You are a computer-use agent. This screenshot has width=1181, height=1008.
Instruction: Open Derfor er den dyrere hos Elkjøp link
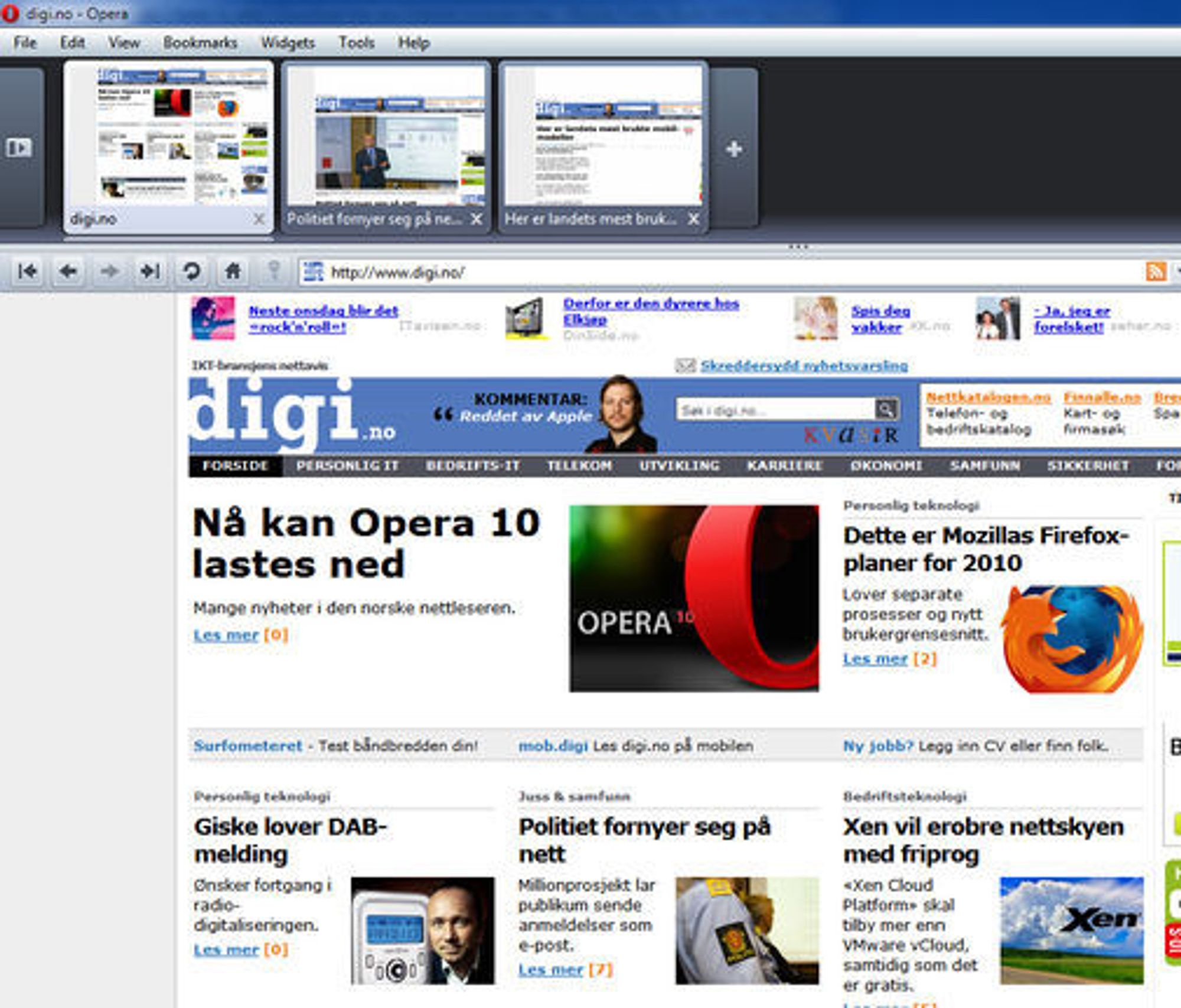[651, 311]
